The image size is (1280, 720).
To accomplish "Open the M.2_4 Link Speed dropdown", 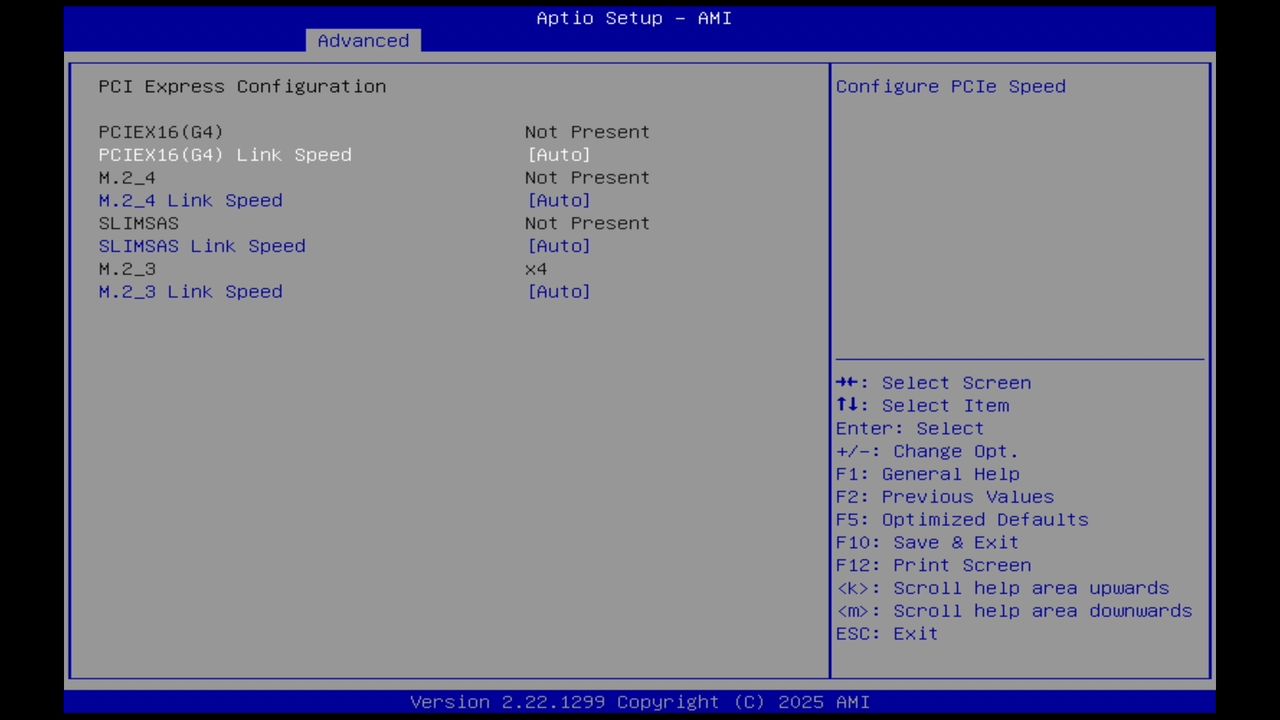I will [559, 200].
